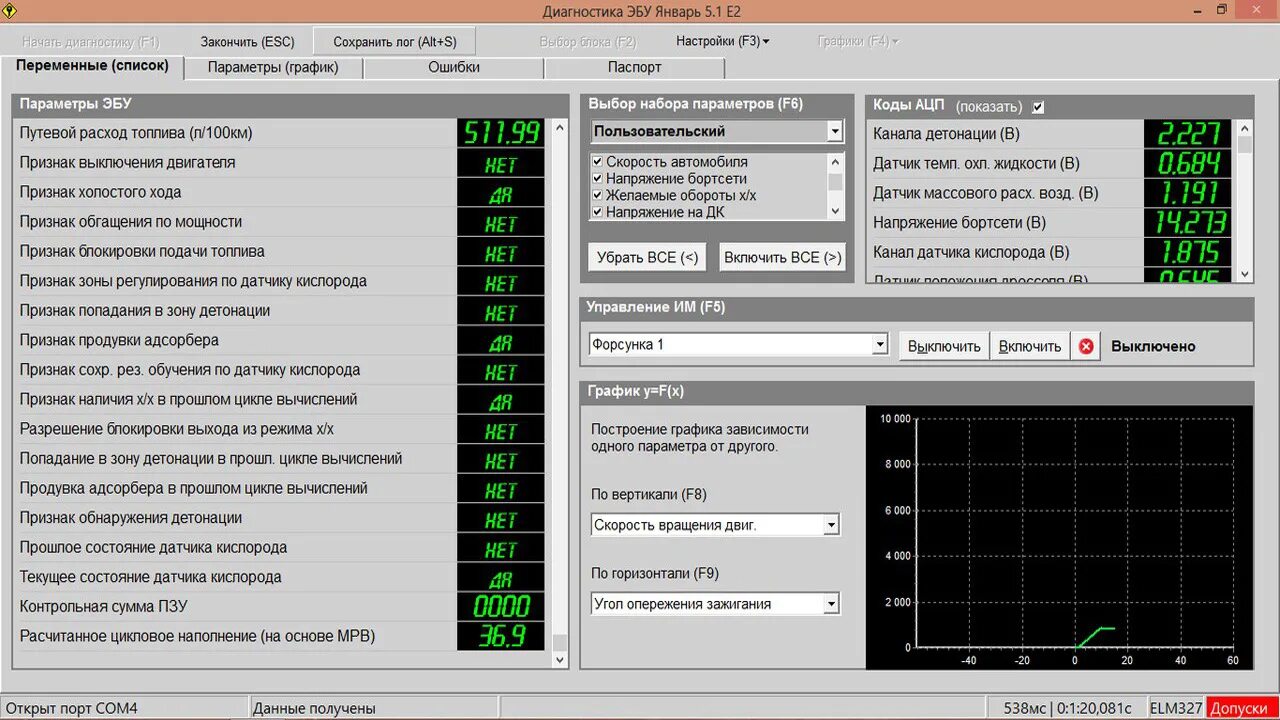This screenshot has width=1280, height=720.
Task: Click the parameter checklist scroll up arrow
Action: click(x=835, y=161)
